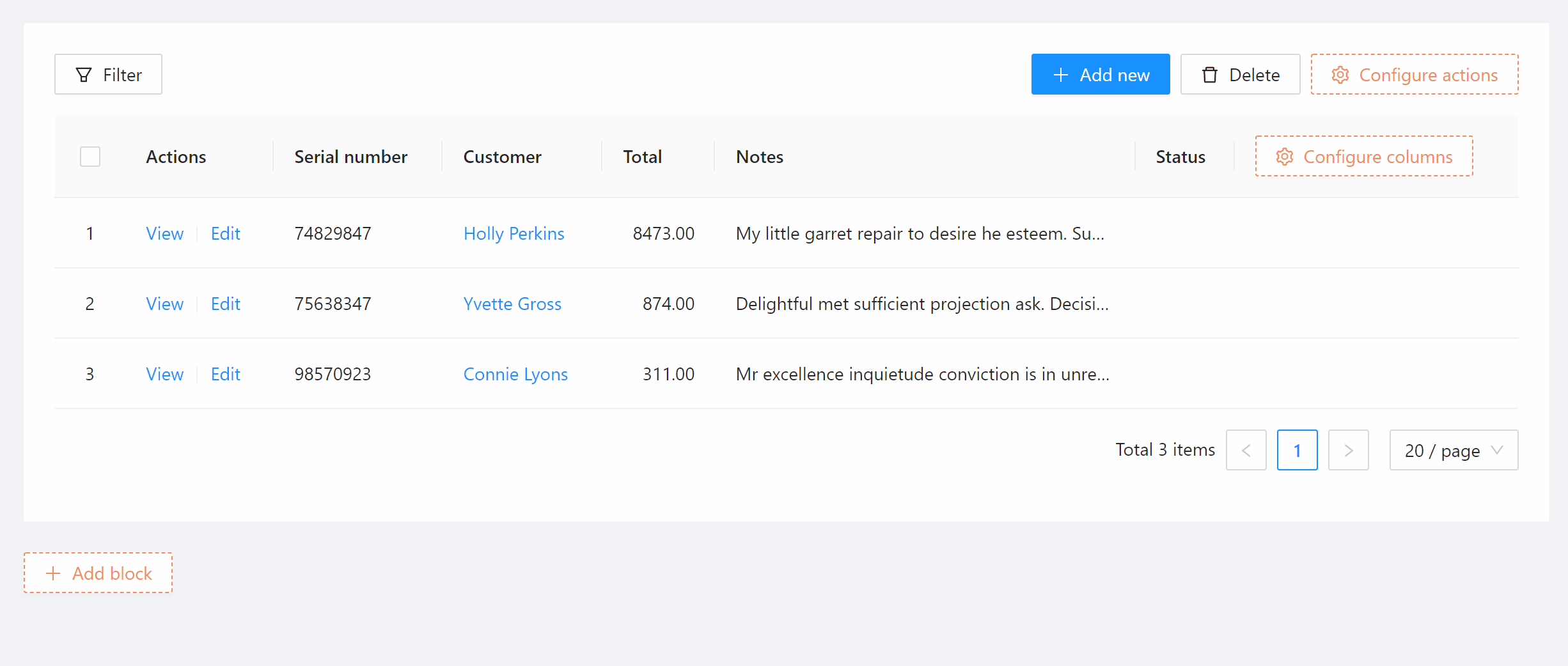Select page 1 in pagination

[x=1297, y=451]
